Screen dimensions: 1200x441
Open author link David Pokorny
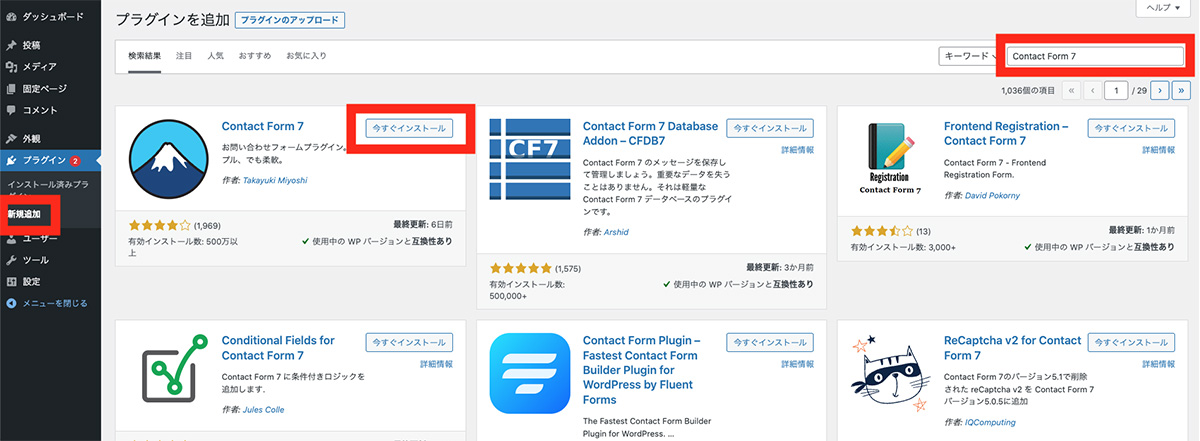[994, 196]
